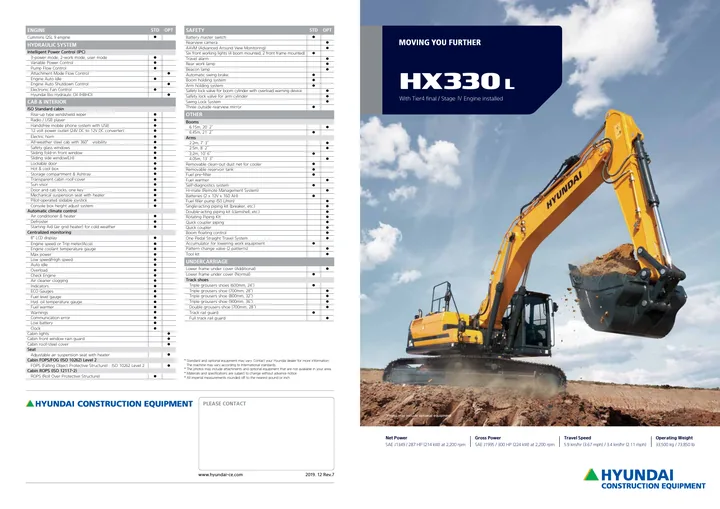720x509 pixels.
Task: Open the www.hyundai-ce.com link
Action: tap(220, 475)
